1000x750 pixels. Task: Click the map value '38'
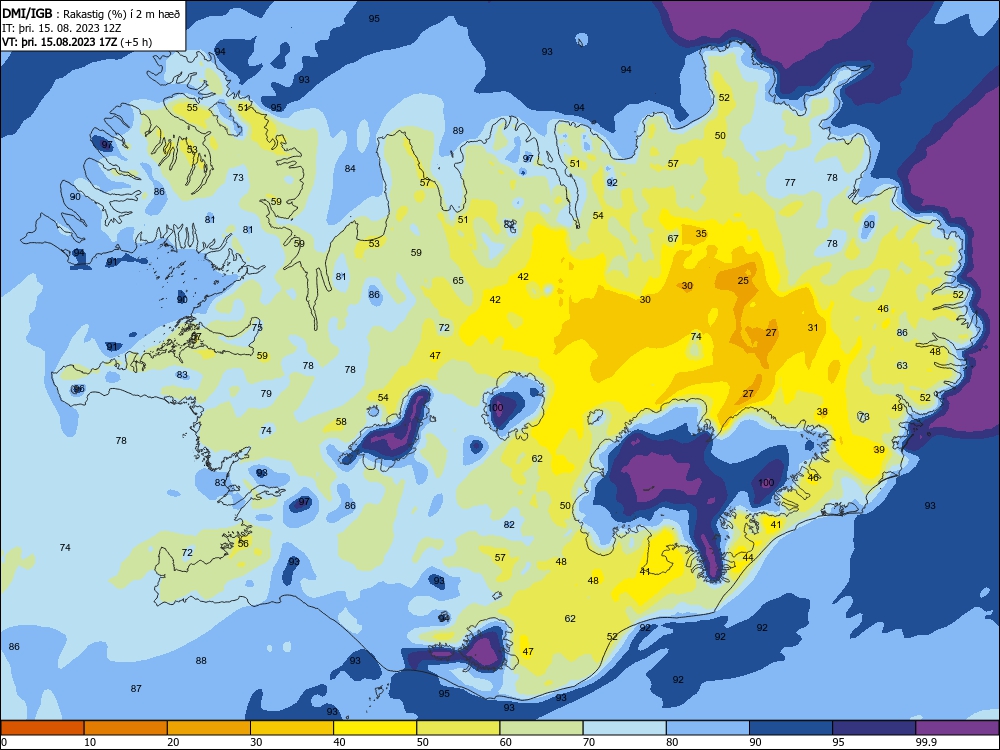(822, 412)
